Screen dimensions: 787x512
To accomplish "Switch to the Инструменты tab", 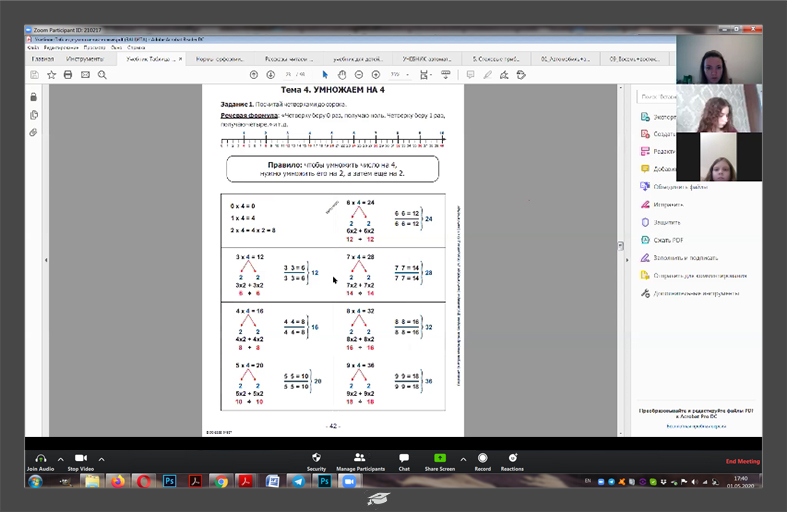I will point(85,59).
